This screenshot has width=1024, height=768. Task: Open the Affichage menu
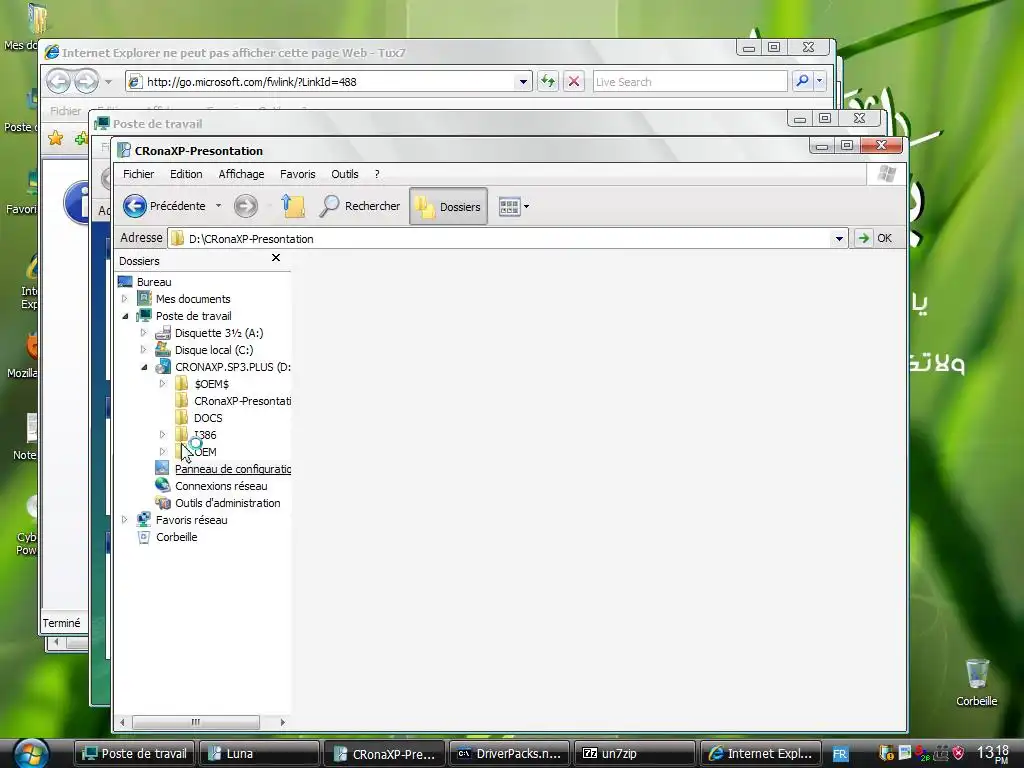coord(241,174)
